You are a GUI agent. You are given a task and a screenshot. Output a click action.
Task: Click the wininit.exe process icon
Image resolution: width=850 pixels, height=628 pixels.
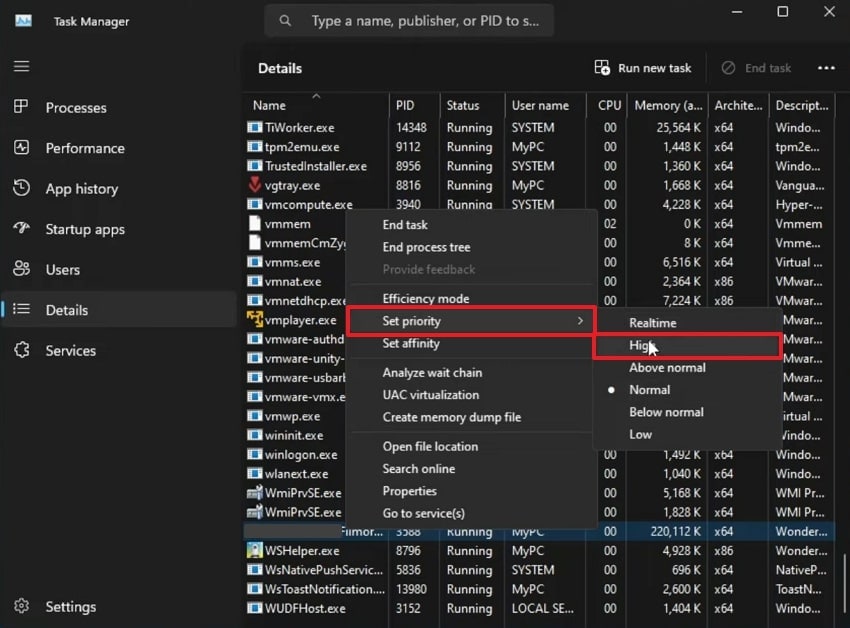[254, 435]
